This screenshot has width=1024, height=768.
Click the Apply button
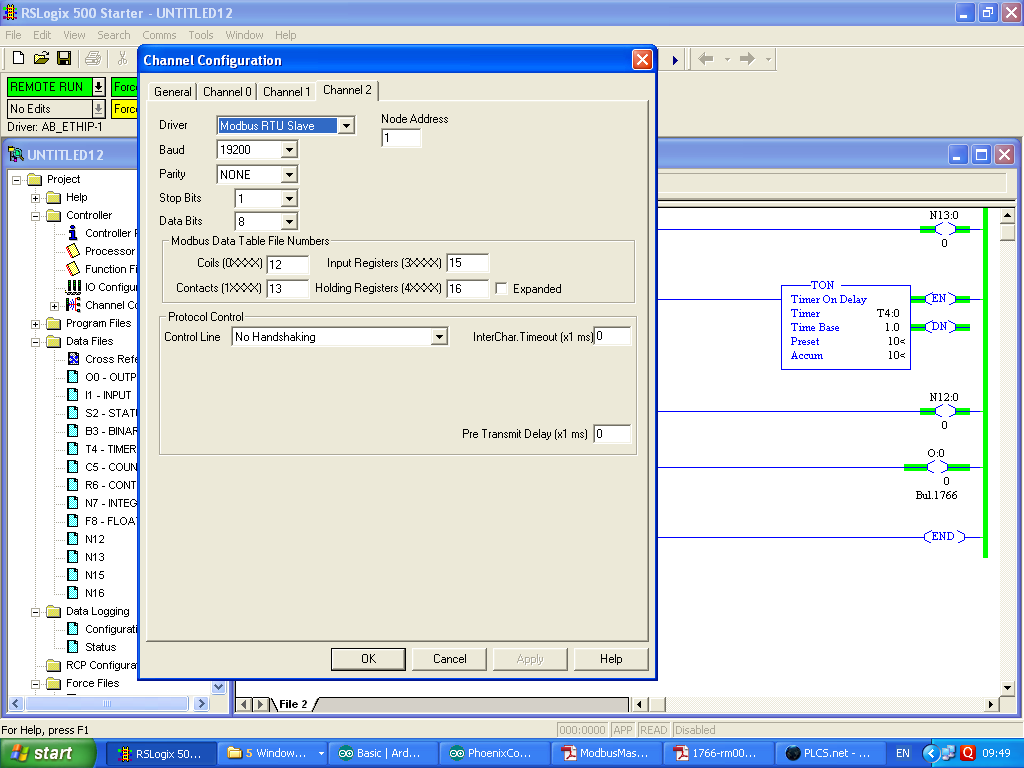pos(530,659)
